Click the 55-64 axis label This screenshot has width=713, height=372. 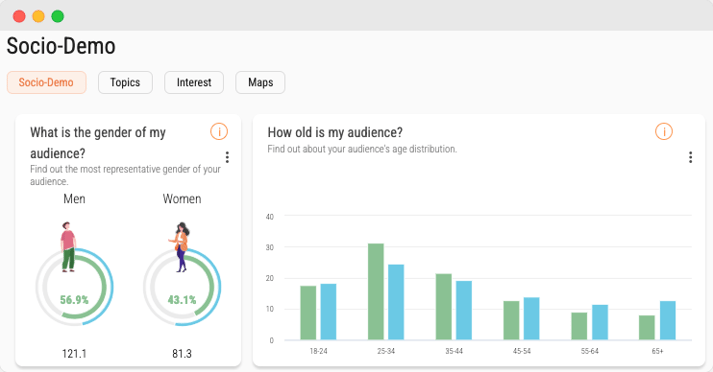click(589, 351)
